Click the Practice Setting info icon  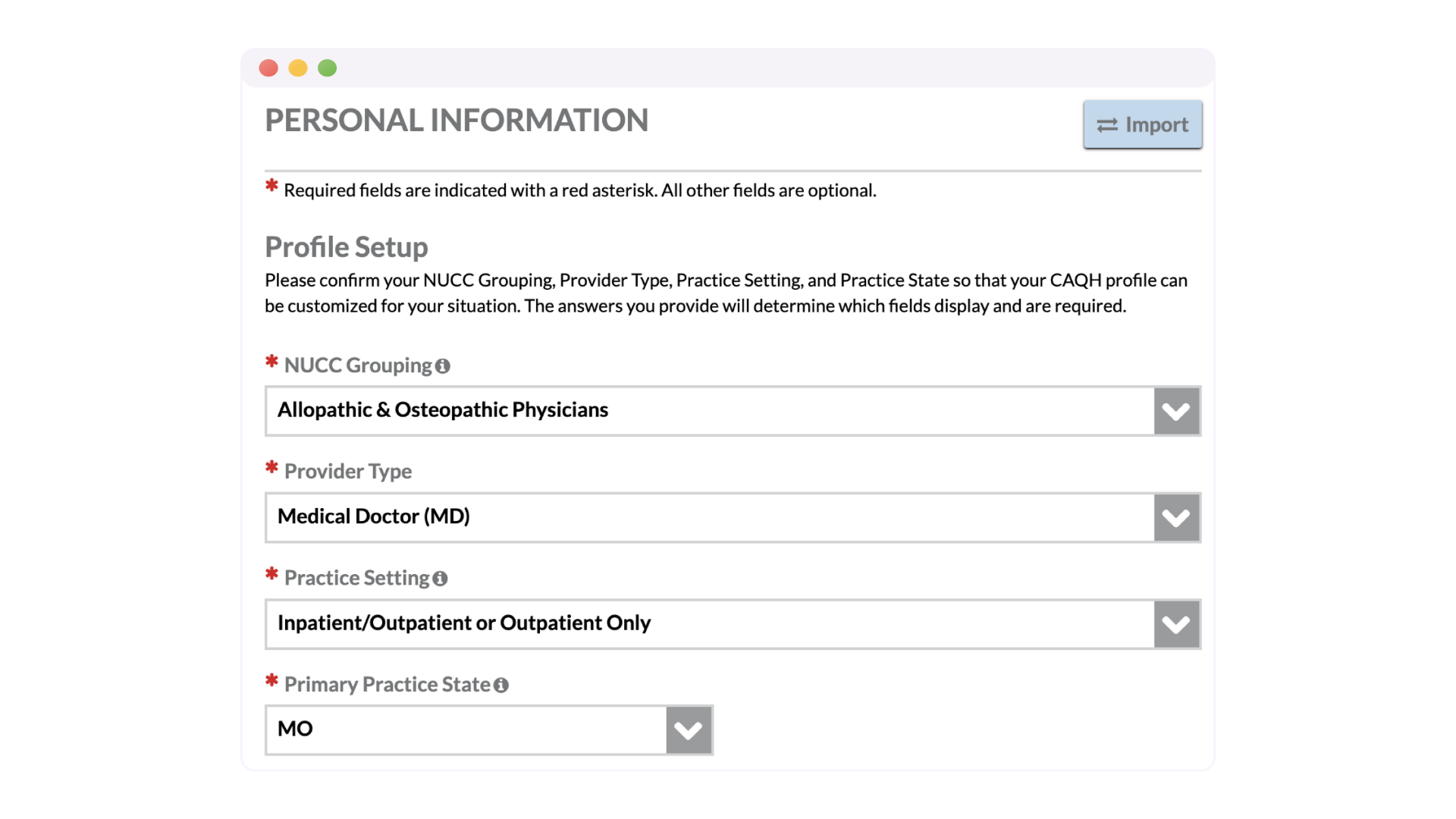coord(440,579)
